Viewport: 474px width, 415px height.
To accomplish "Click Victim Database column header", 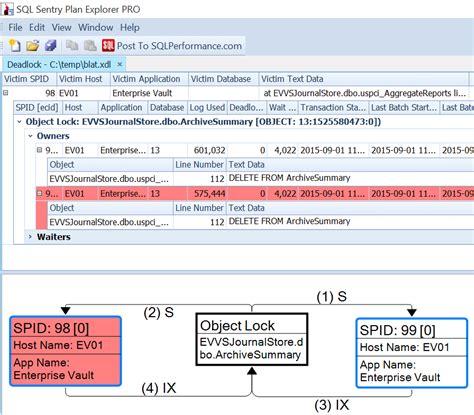I will point(224,79).
